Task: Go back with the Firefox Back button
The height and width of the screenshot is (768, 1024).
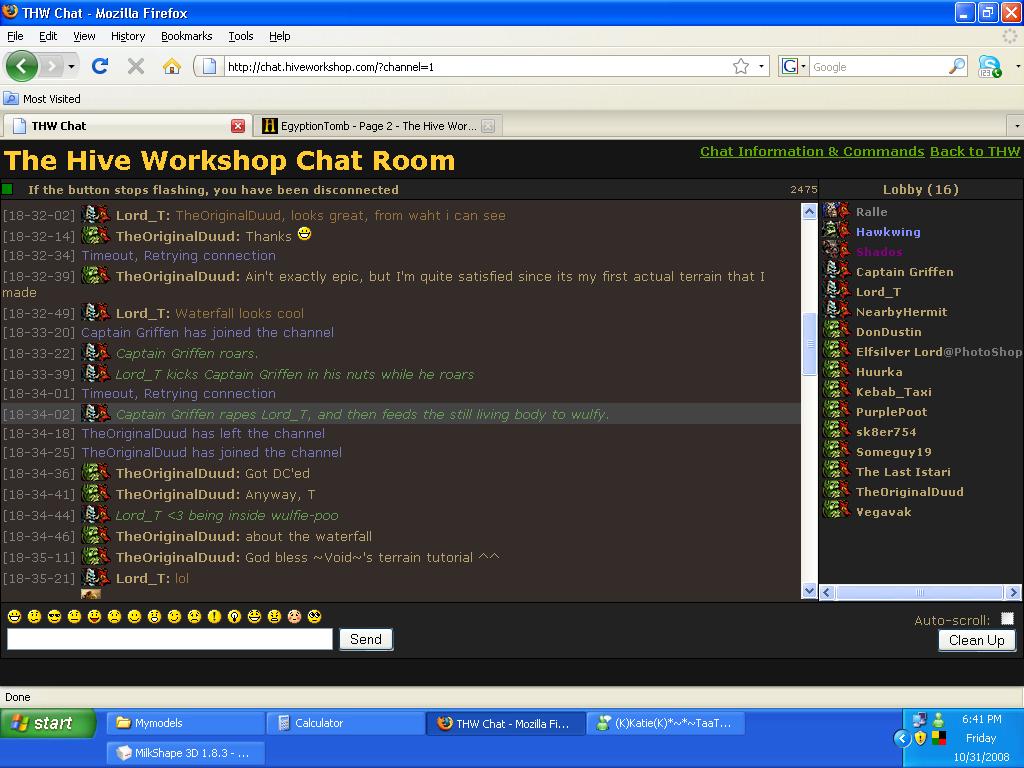Action: point(22,66)
